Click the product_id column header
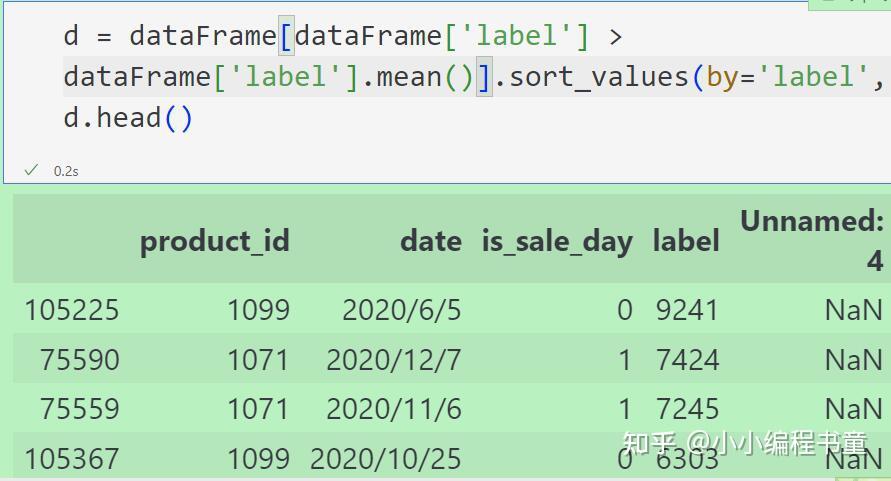 point(214,241)
